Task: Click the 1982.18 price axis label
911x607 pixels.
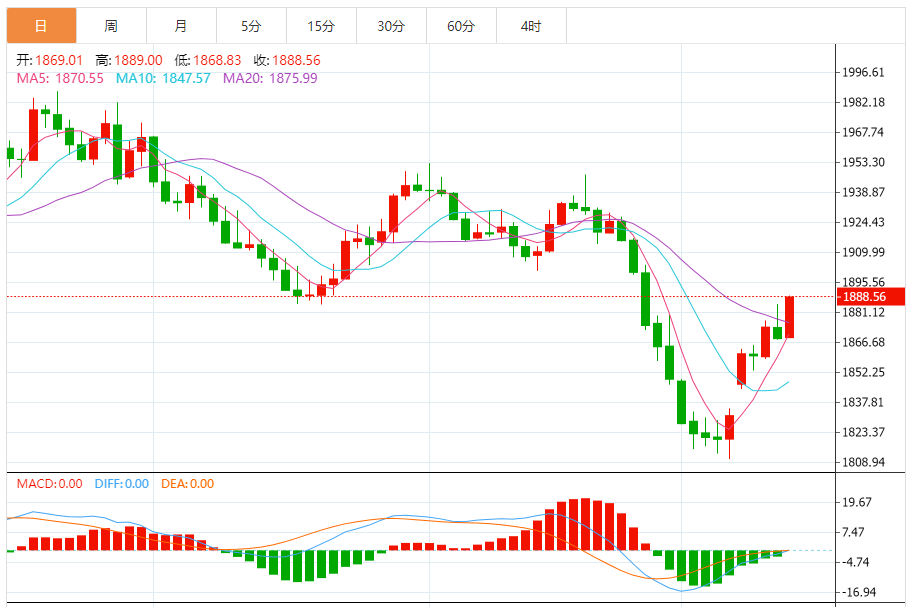Action: [x=863, y=102]
